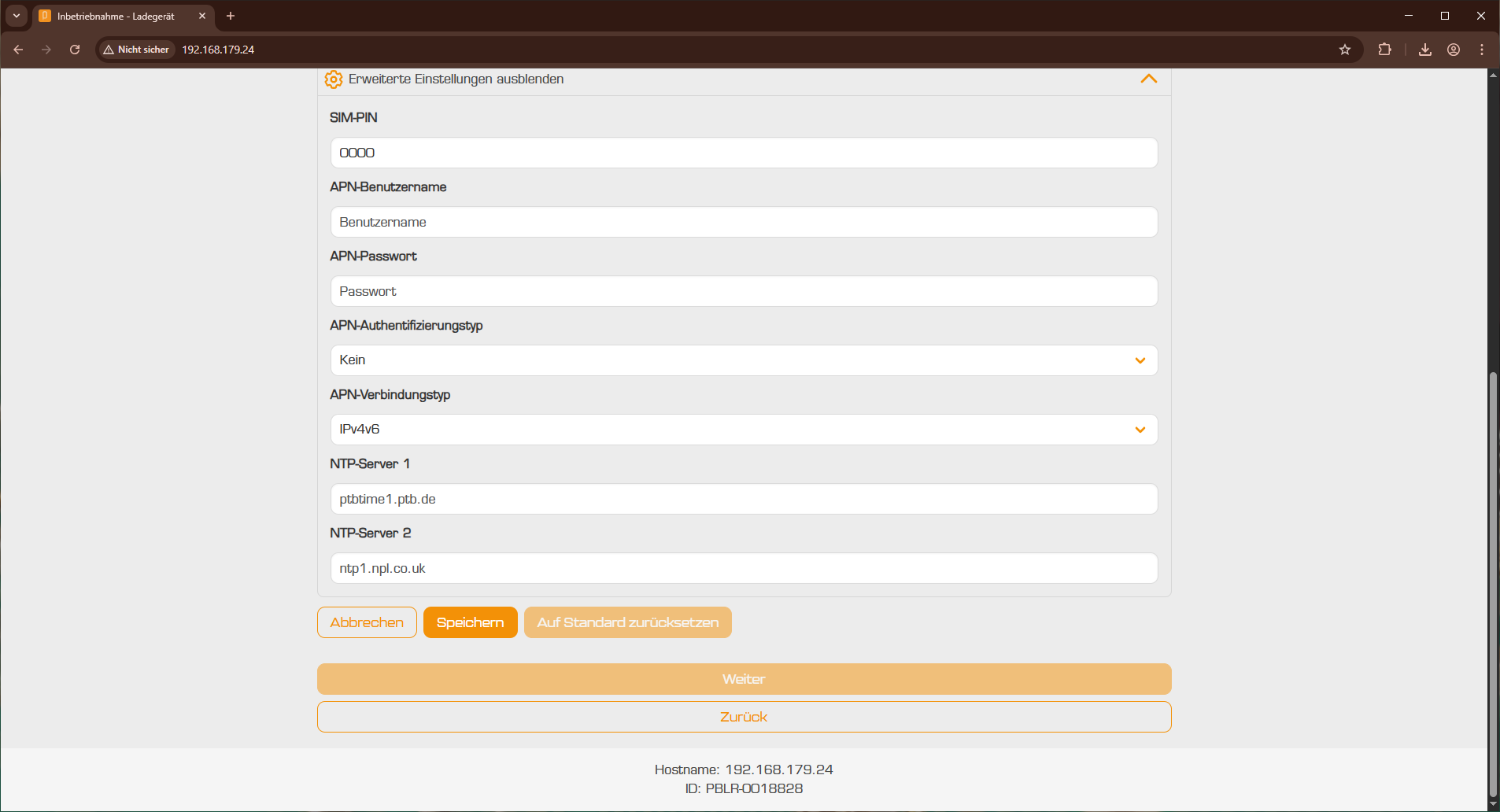The height and width of the screenshot is (812, 1500).
Task: Select the Inbetriebnahme - Ladegerät tab
Action: pos(116,17)
